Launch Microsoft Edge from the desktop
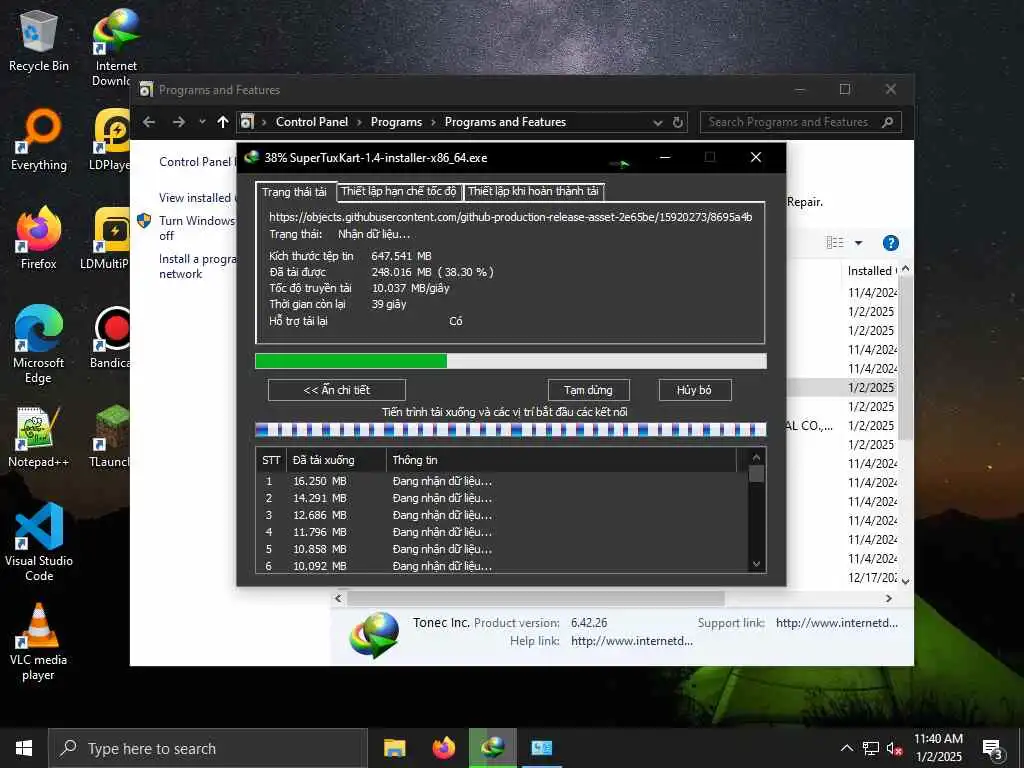This screenshot has width=1024, height=768. point(39,344)
